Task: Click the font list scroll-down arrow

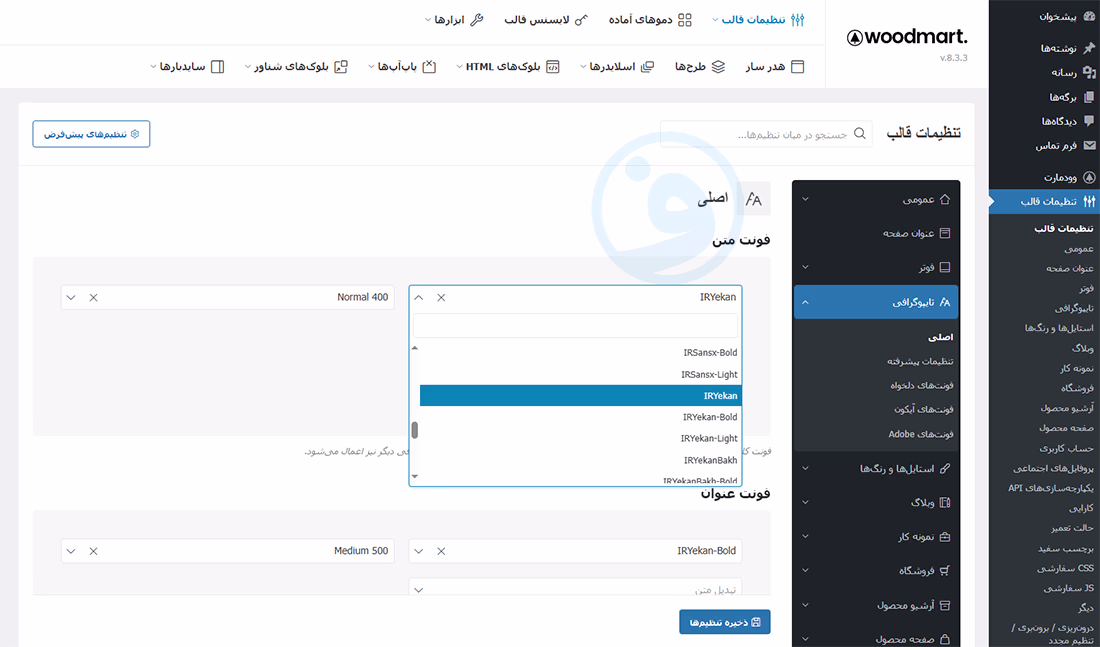Action: coord(415,476)
